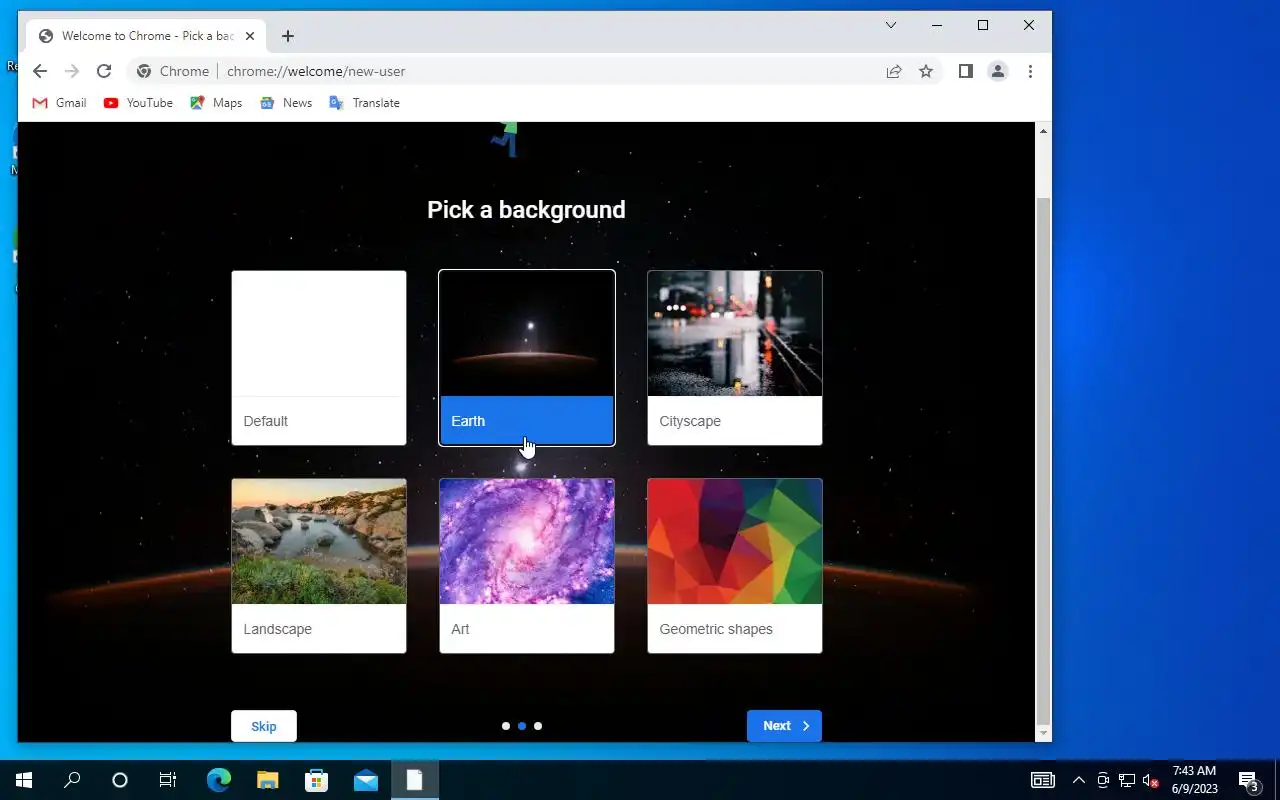This screenshot has height=800, width=1280.
Task: Expand the tab search chevron
Action: 891,25
